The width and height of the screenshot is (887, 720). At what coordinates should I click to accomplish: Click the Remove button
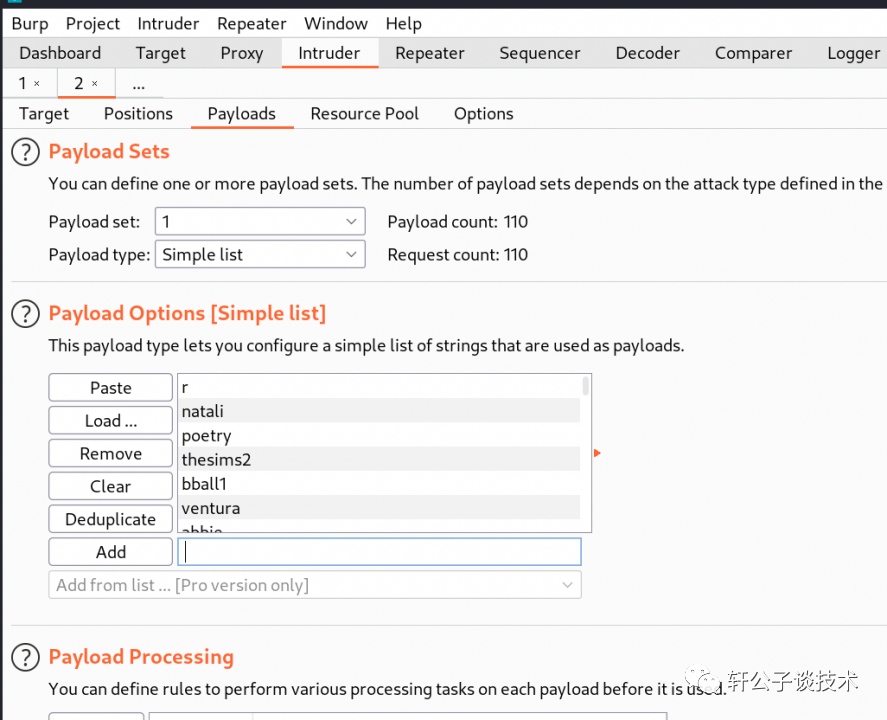[x=110, y=453]
